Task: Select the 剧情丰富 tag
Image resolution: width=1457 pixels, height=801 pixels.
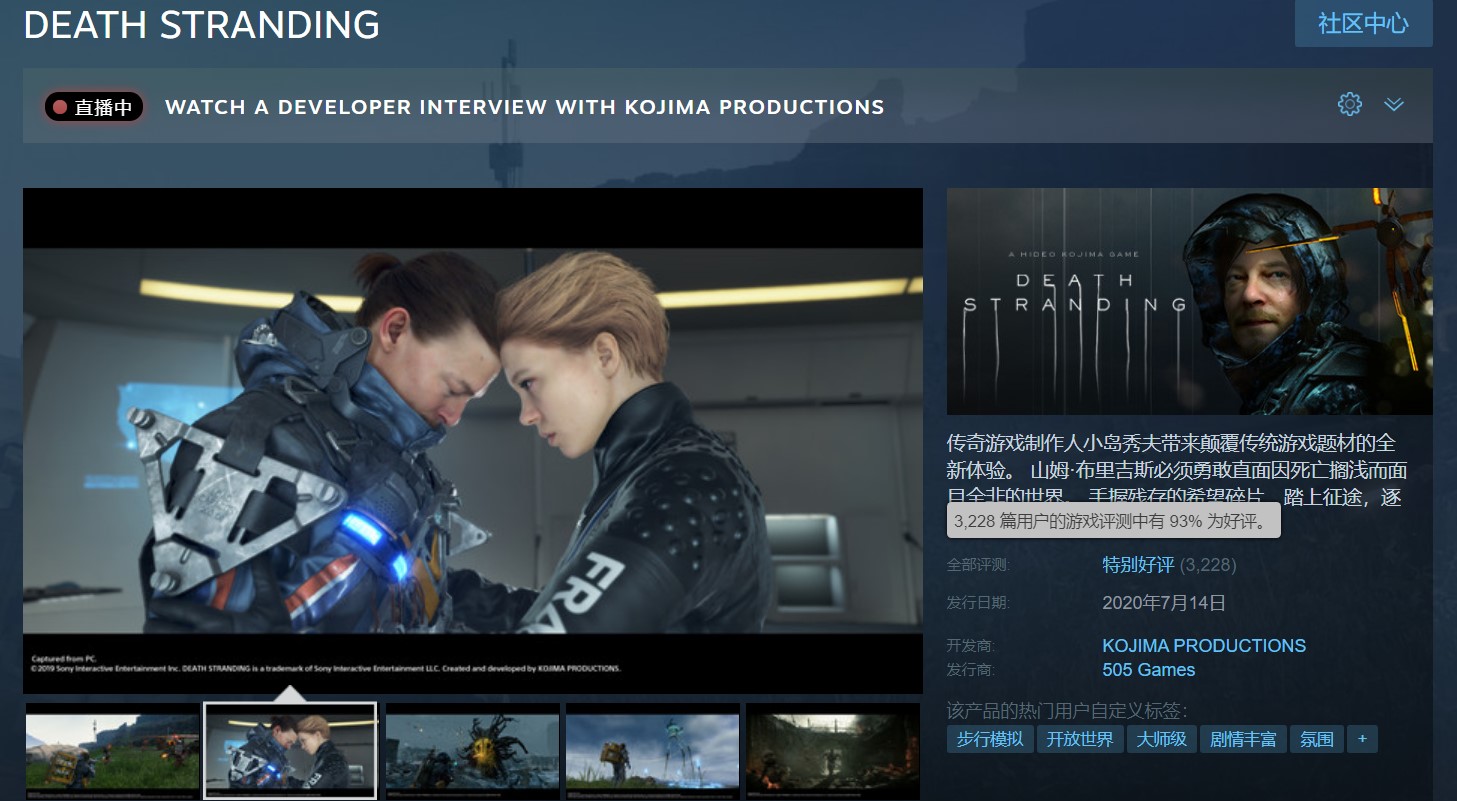Action: click(1243, 739)
